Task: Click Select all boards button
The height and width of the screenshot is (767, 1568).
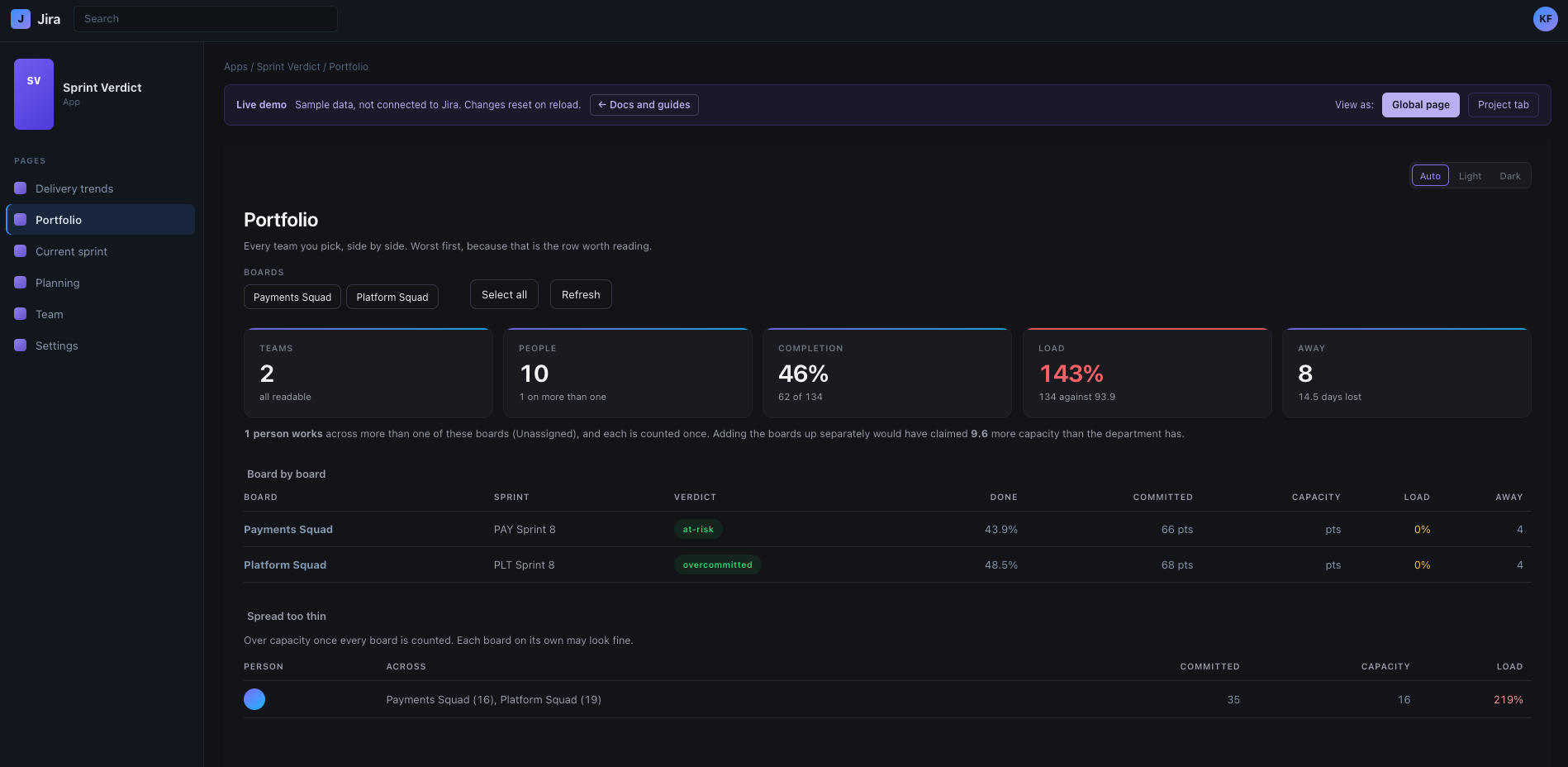Action: 504,294
